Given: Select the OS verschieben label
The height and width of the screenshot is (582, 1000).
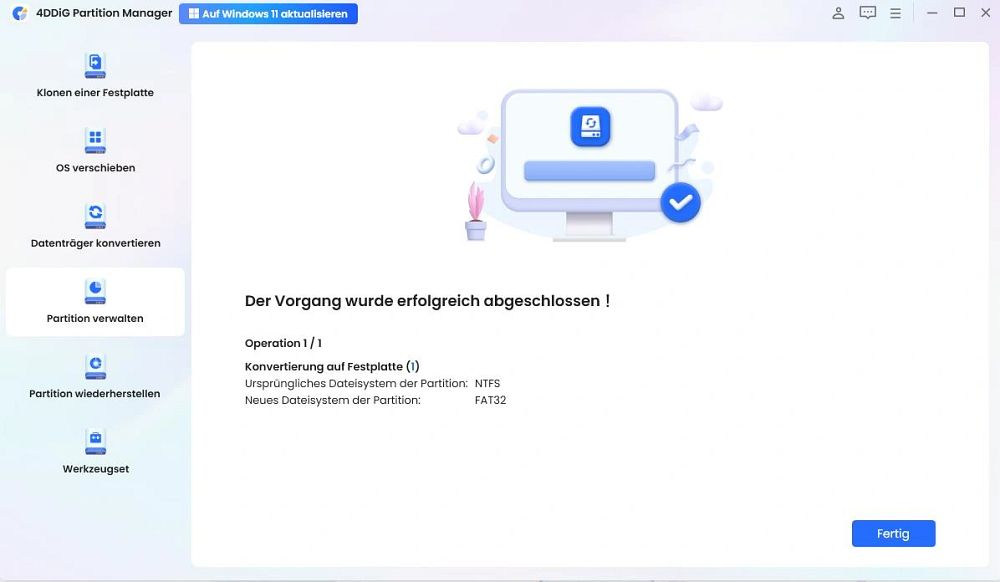Looking at the screenshot, I should coord(95,168).
